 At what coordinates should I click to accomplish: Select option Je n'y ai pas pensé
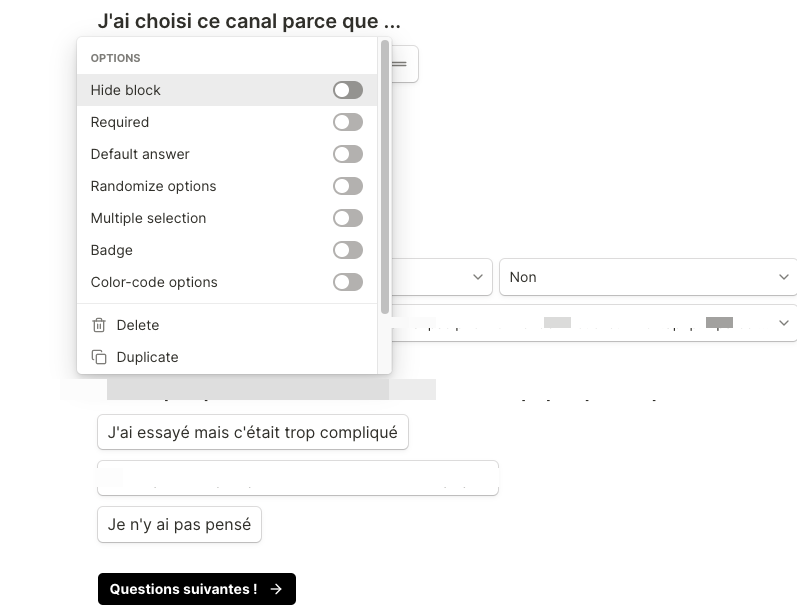click(x=179, y=524)
